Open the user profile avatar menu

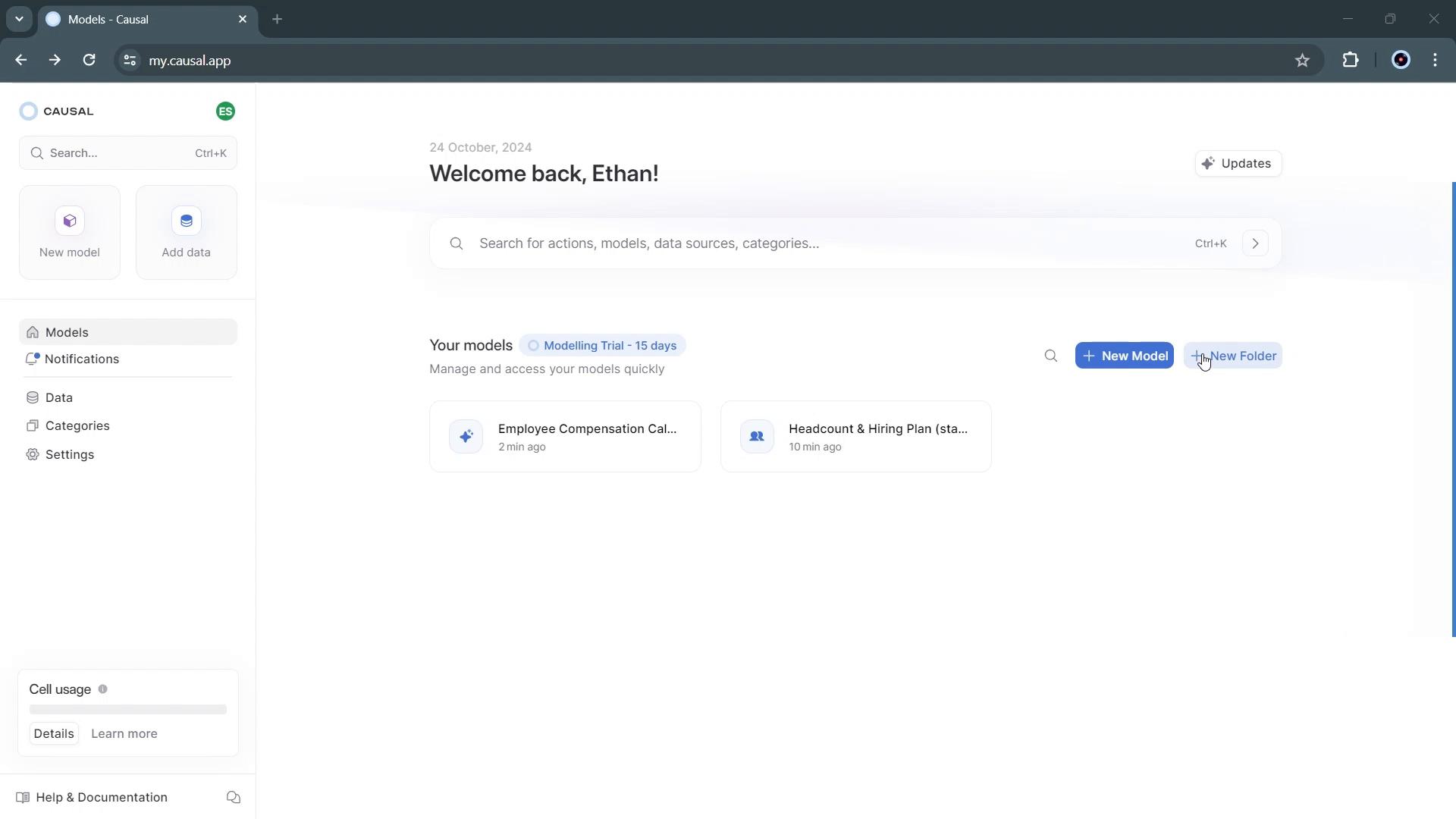tap(225, 111)
